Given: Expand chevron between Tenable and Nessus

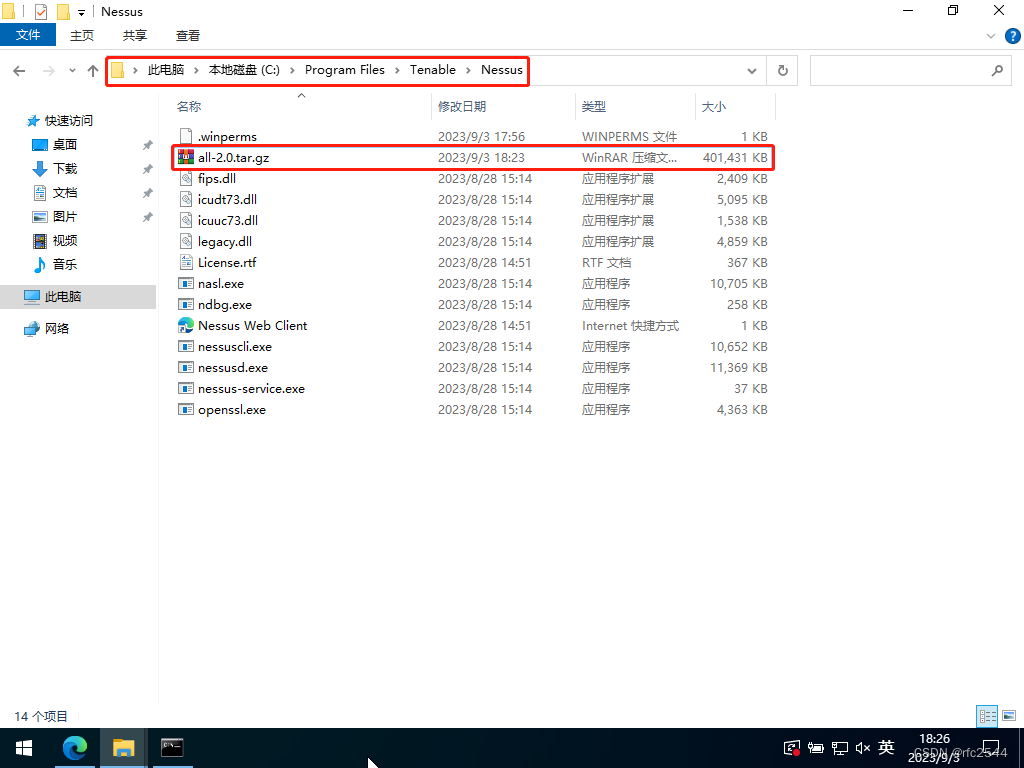Looking at the screenshot, I should (468, 70).
